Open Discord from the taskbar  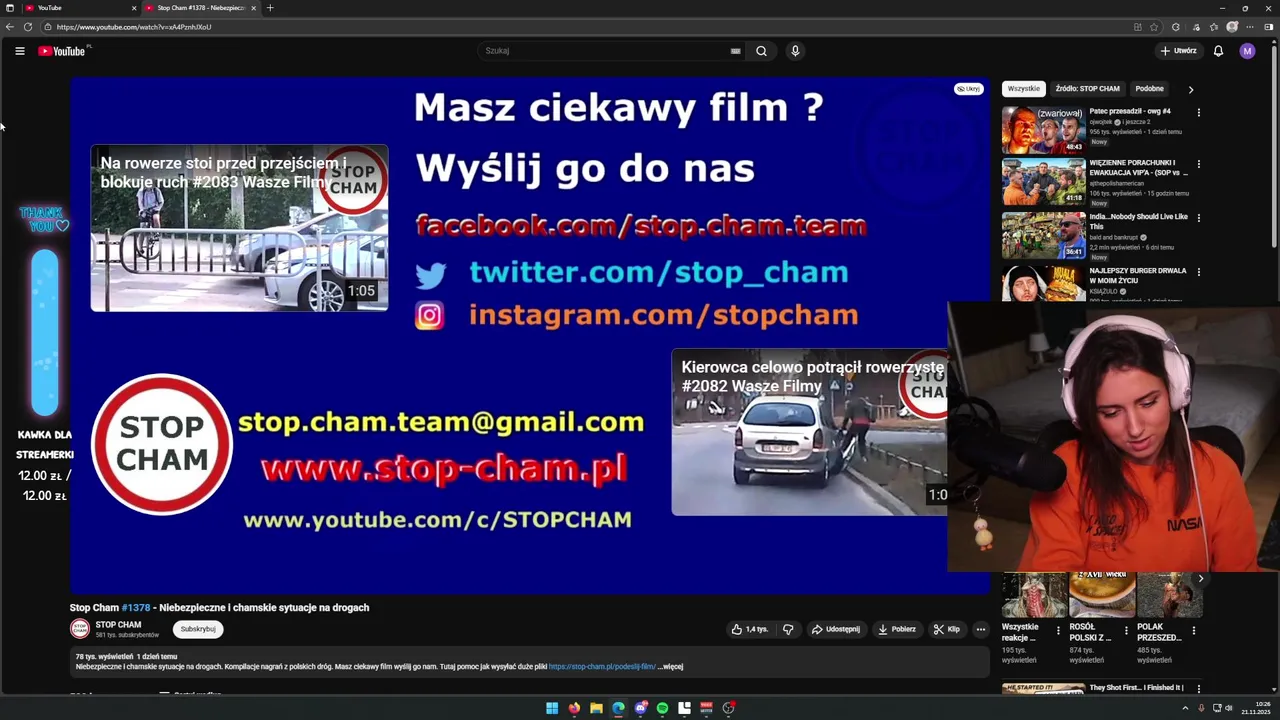640,708
